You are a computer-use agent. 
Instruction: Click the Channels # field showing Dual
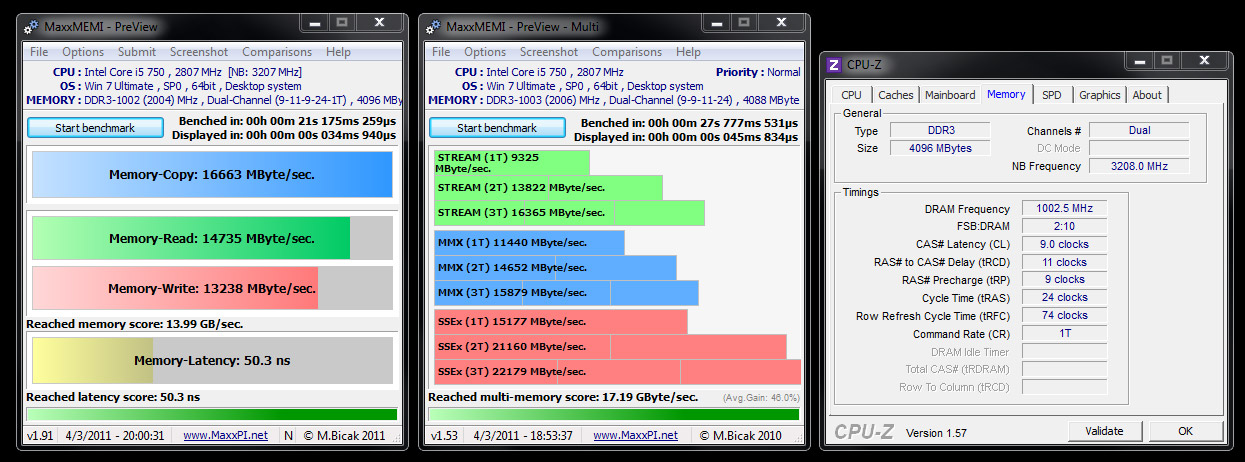tap(1139, 130)
